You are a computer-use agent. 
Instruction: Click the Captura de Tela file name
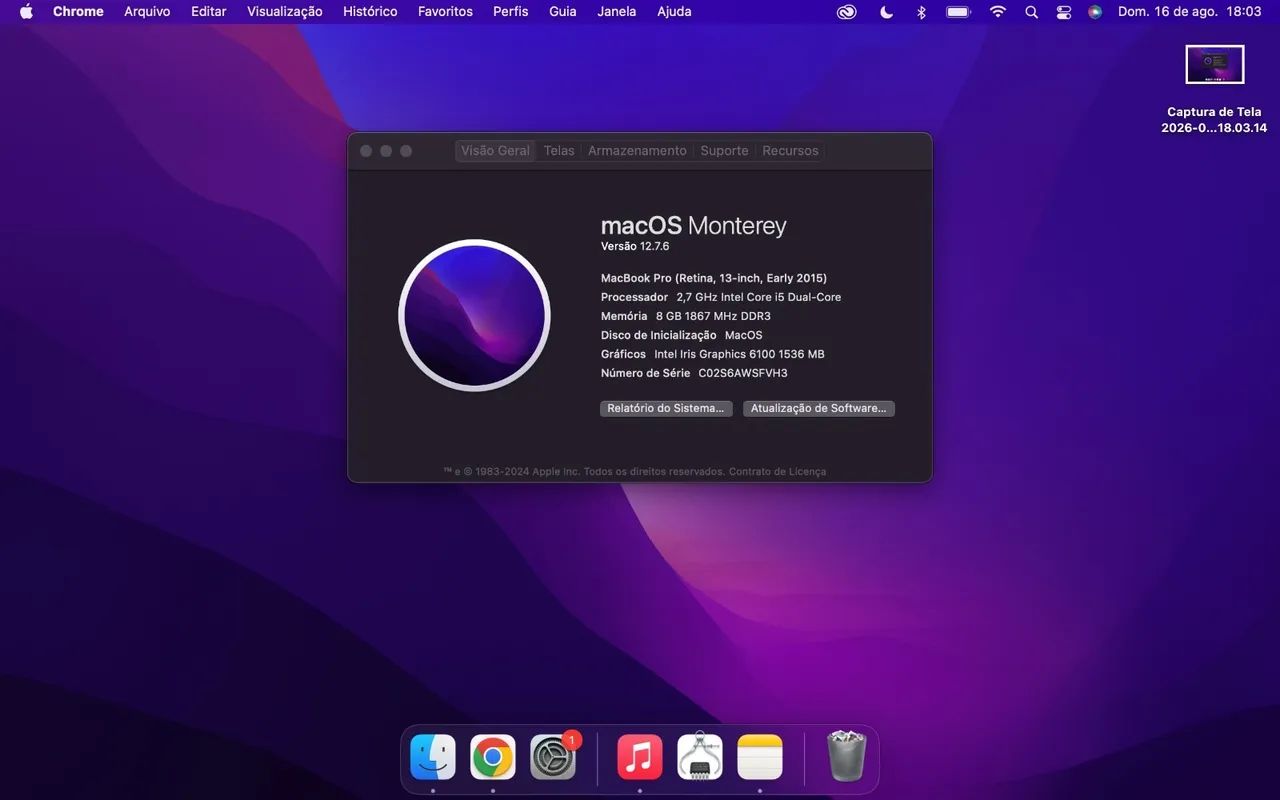[1214, 120]
